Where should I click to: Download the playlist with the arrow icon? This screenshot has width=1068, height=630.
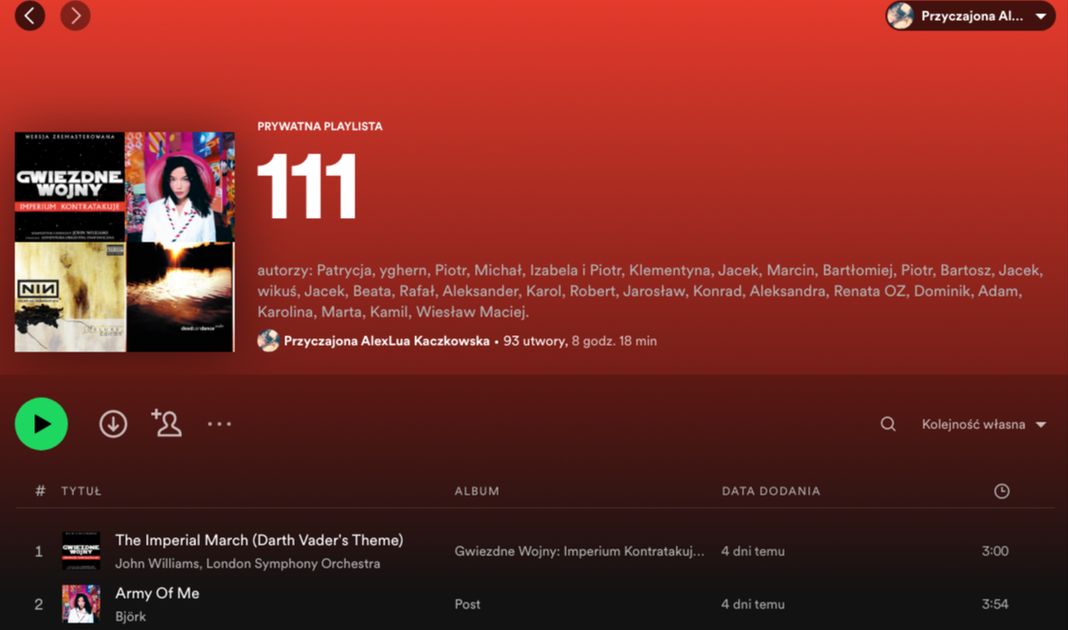(113, 424)
